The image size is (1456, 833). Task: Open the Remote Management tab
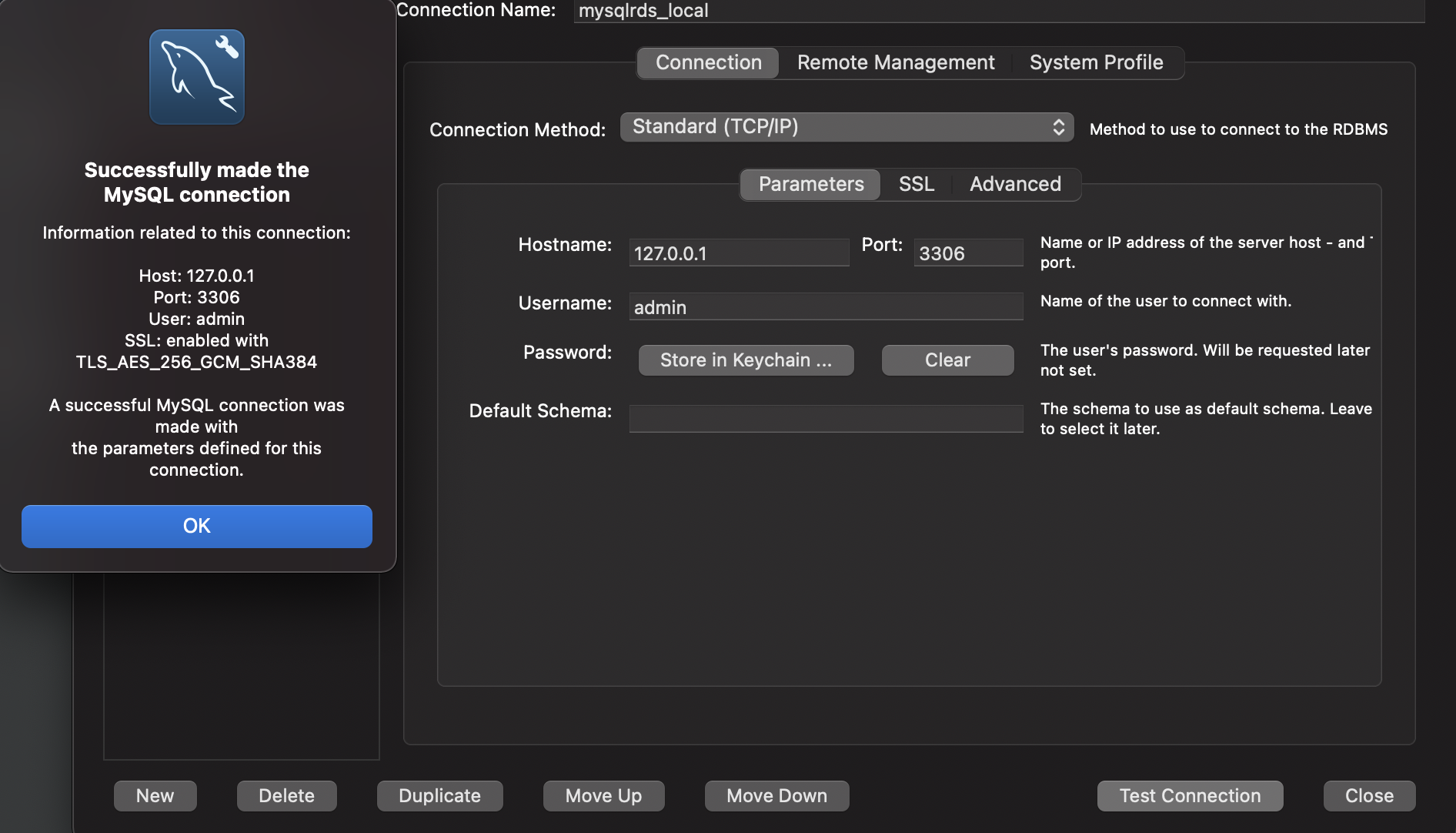[x=896, y=62]
